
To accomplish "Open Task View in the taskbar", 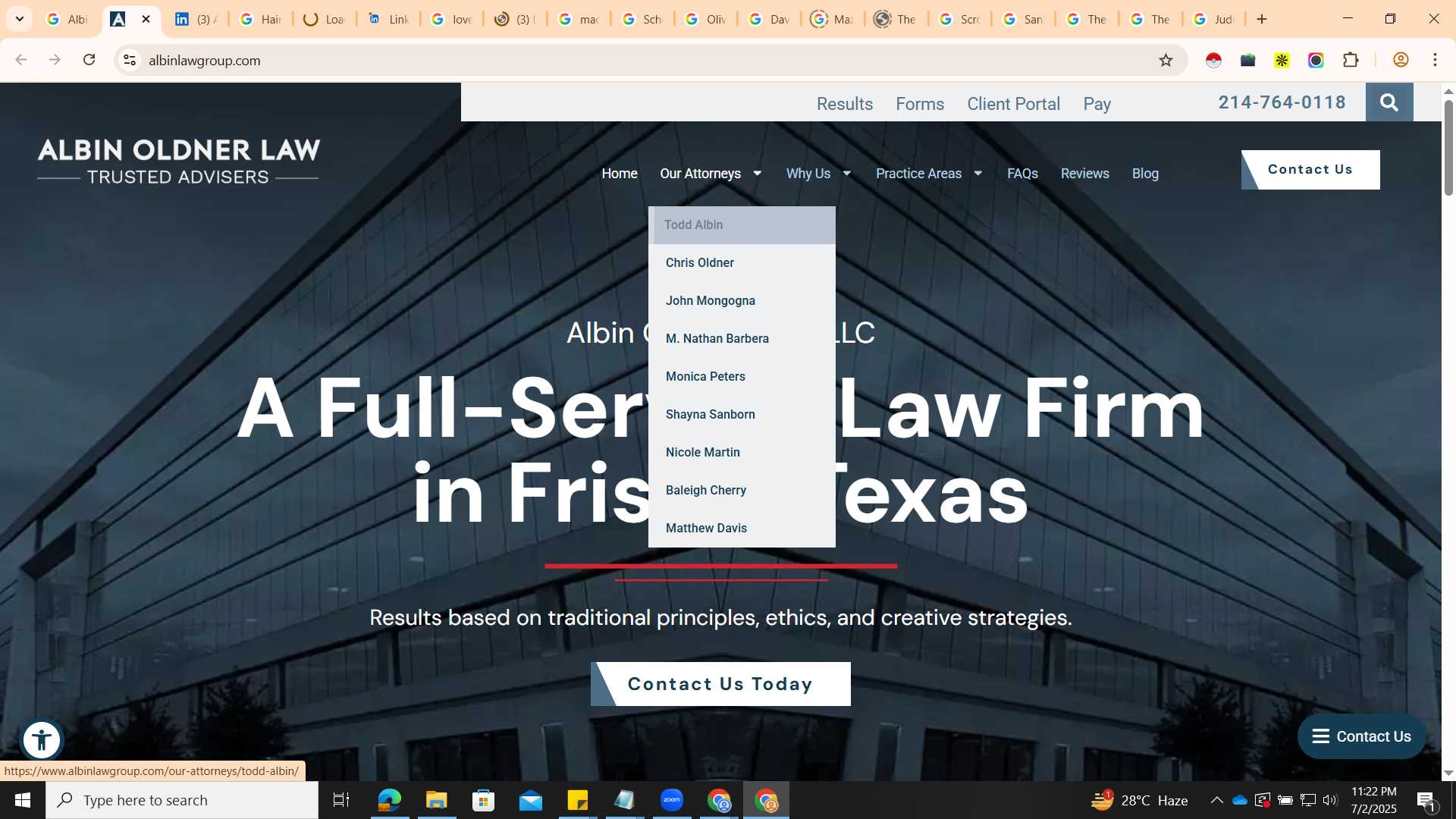I will pyautogui.click(x=341, y=800).
